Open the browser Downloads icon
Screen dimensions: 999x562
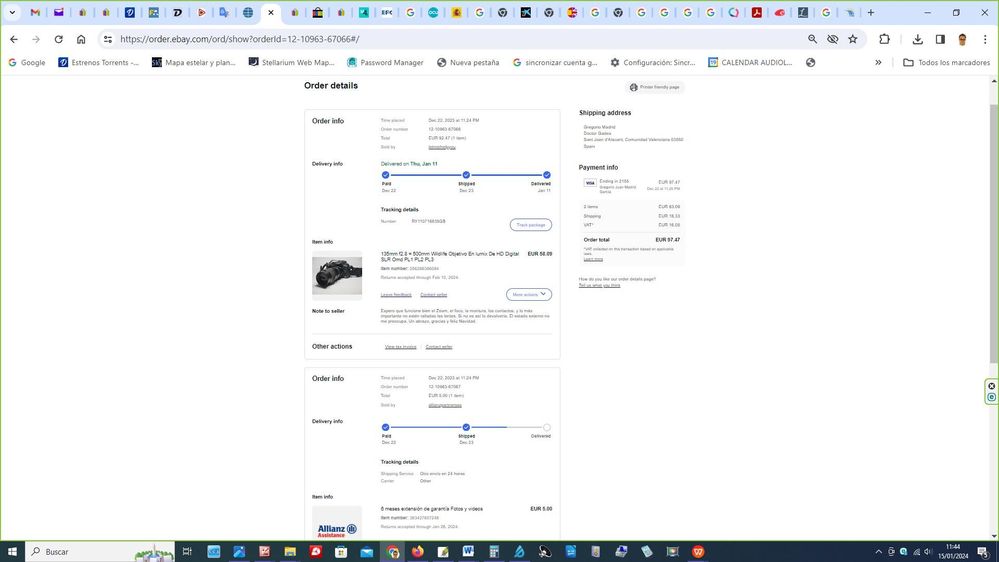(917, 39)
